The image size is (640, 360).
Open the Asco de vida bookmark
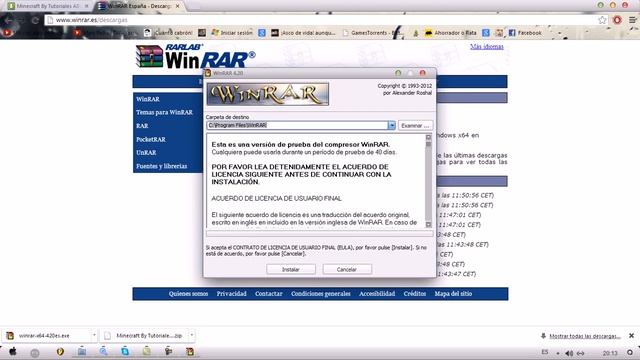coord(304,33)
